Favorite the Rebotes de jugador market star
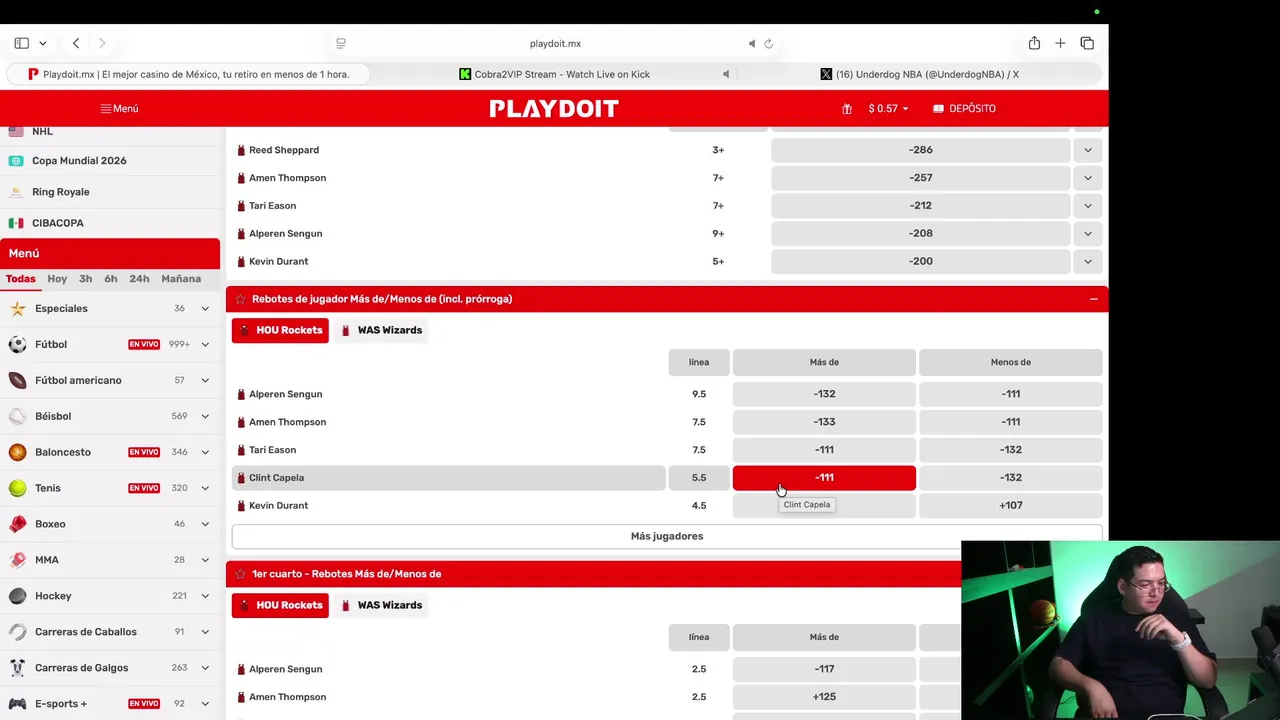The image size is (1280, 720). [240, 299]
